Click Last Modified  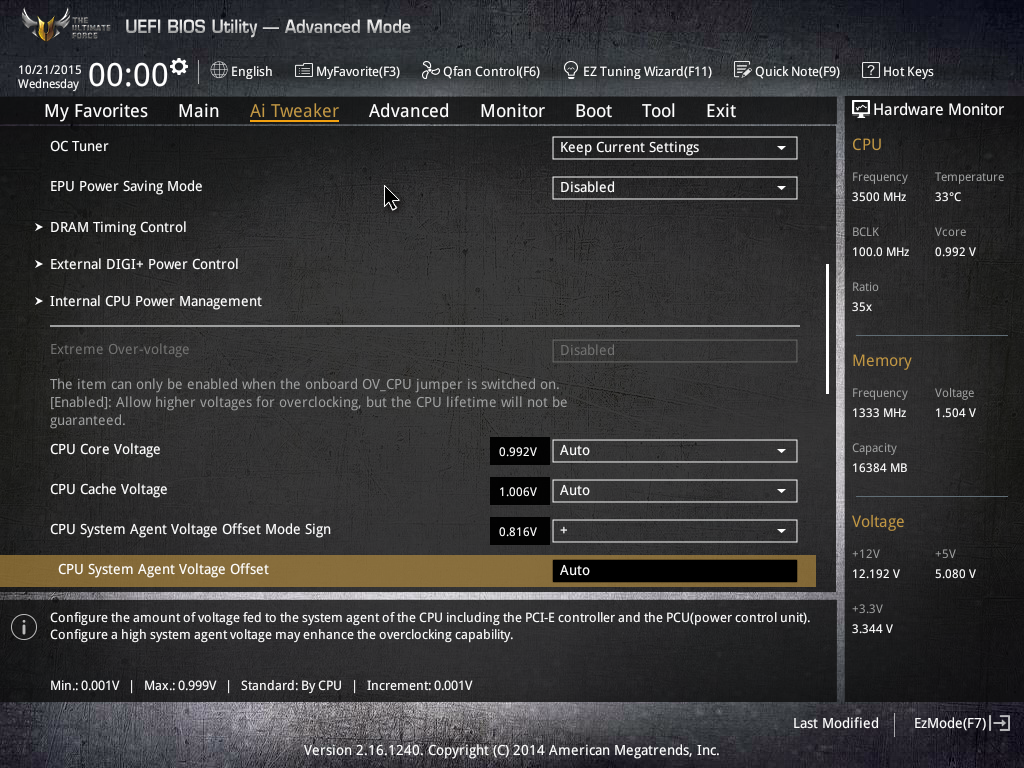[835, 723]
